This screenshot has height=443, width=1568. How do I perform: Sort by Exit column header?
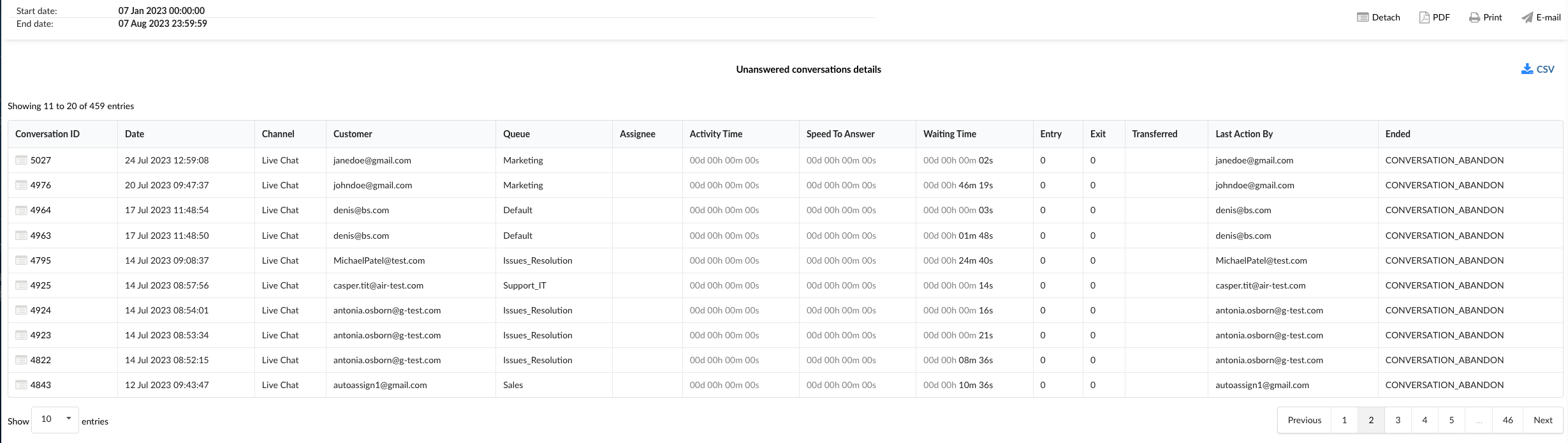(x=1104, y=134)
